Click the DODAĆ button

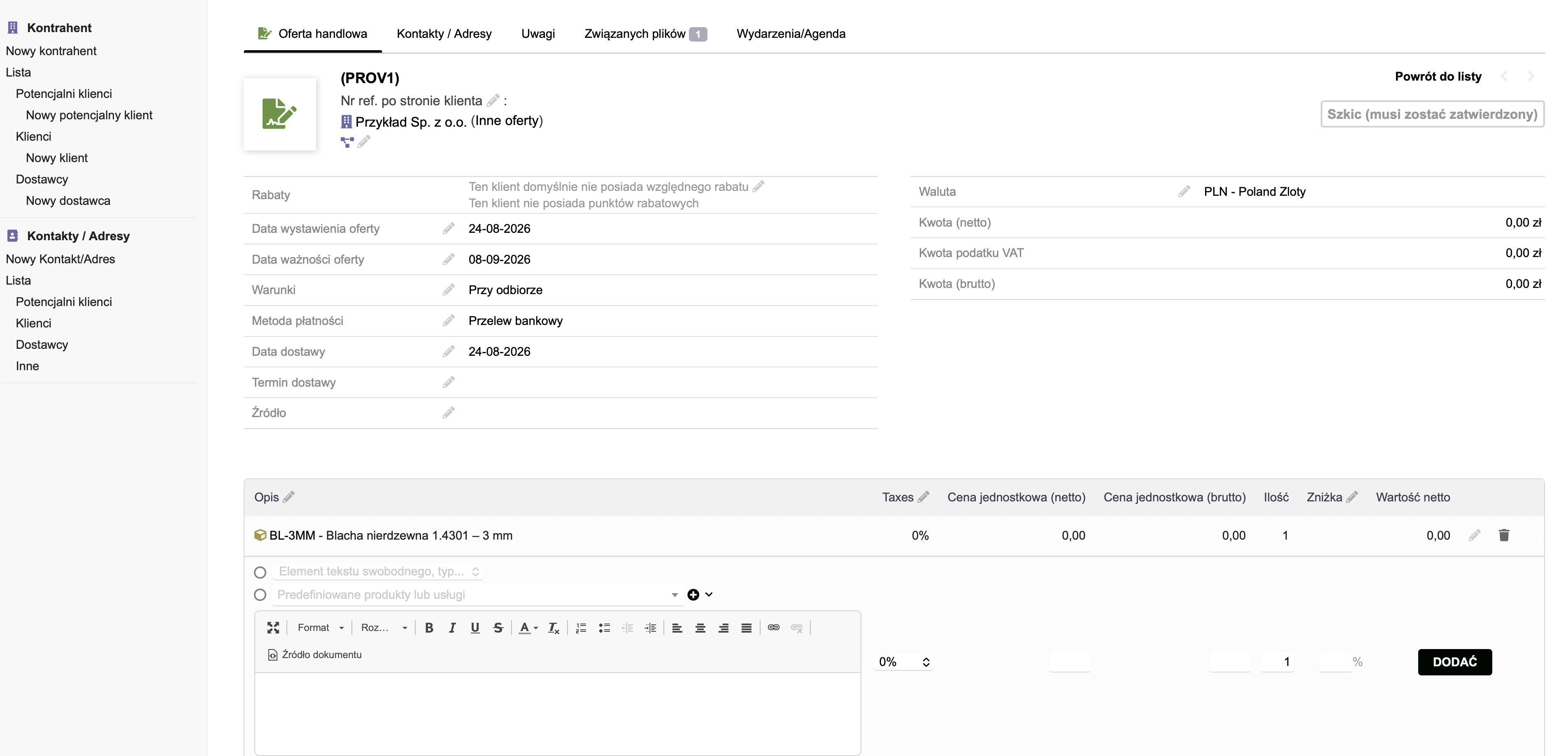point(1455,662)
